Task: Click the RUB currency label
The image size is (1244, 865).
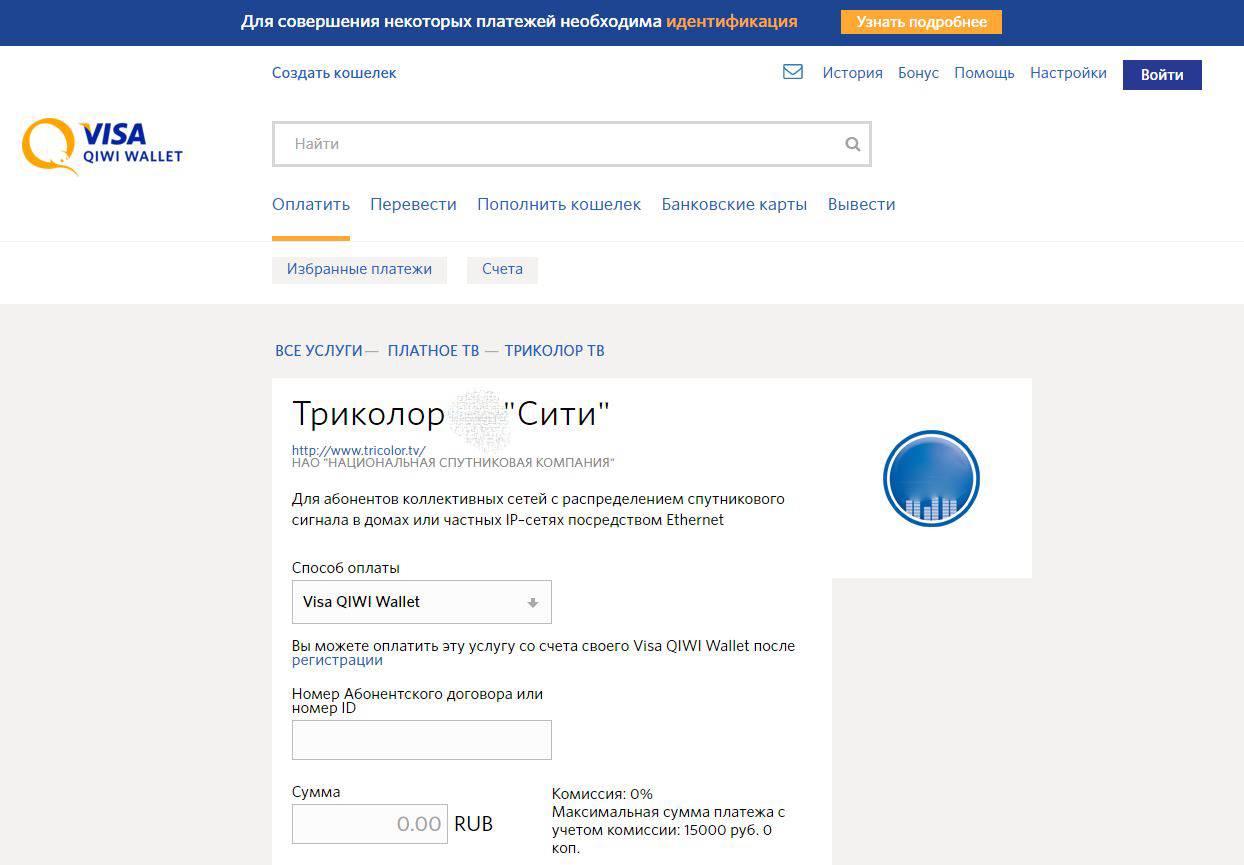Action: [x=473, y=824]
